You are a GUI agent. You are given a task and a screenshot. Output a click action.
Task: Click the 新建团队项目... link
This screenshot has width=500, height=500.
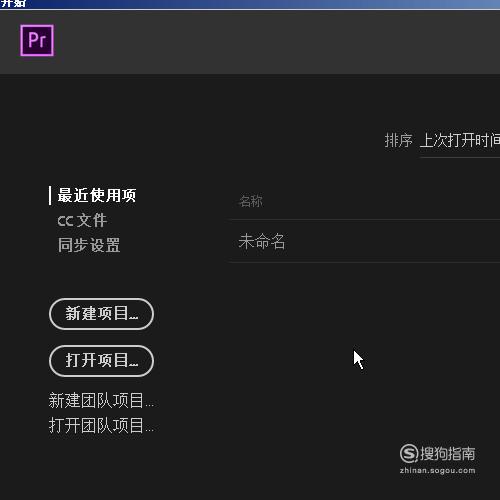coord(101,401)
